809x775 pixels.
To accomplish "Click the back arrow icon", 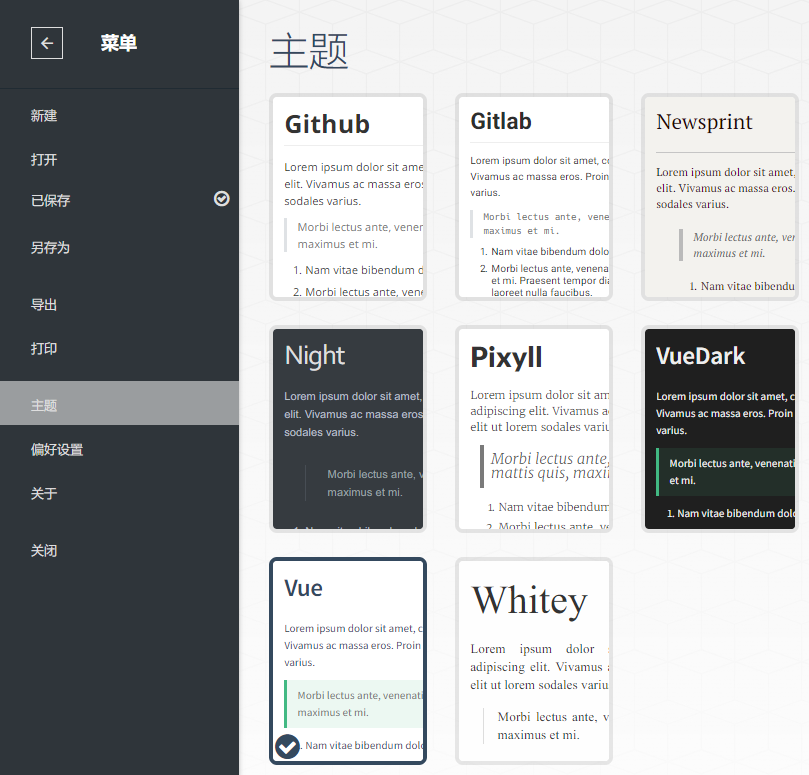I will coord(47,43).
